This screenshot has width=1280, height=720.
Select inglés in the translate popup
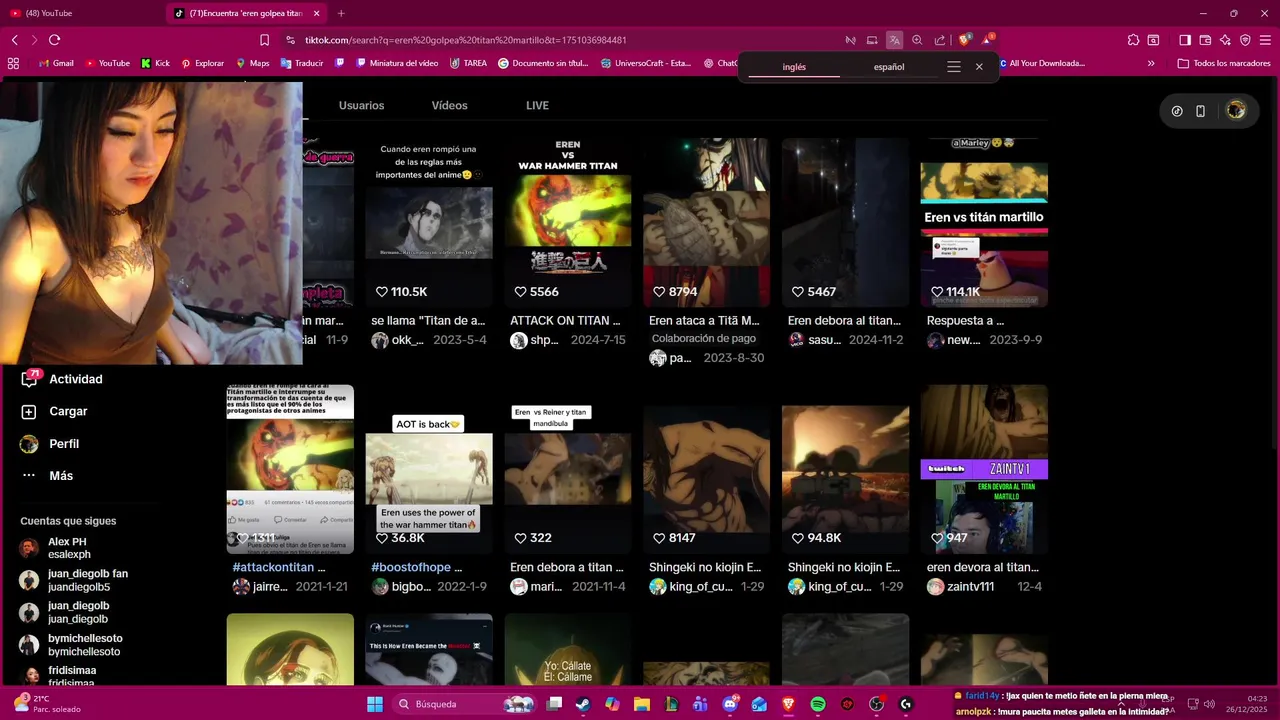(794, 67)
